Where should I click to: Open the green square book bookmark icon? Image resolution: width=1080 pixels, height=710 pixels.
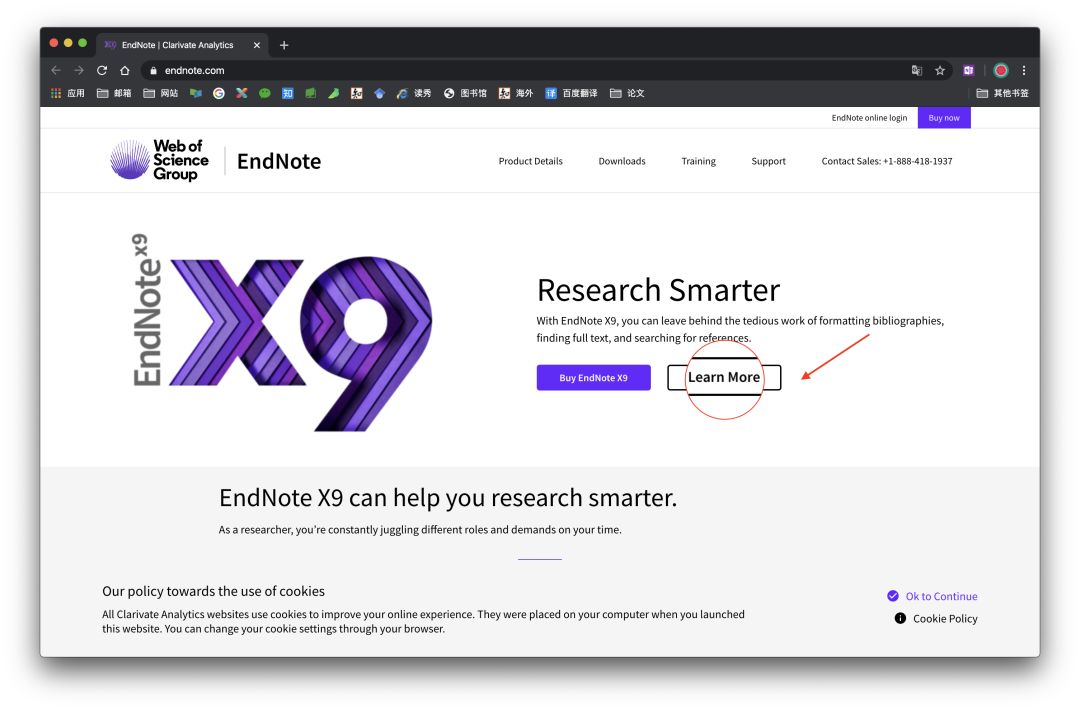(x=311, y=93)
